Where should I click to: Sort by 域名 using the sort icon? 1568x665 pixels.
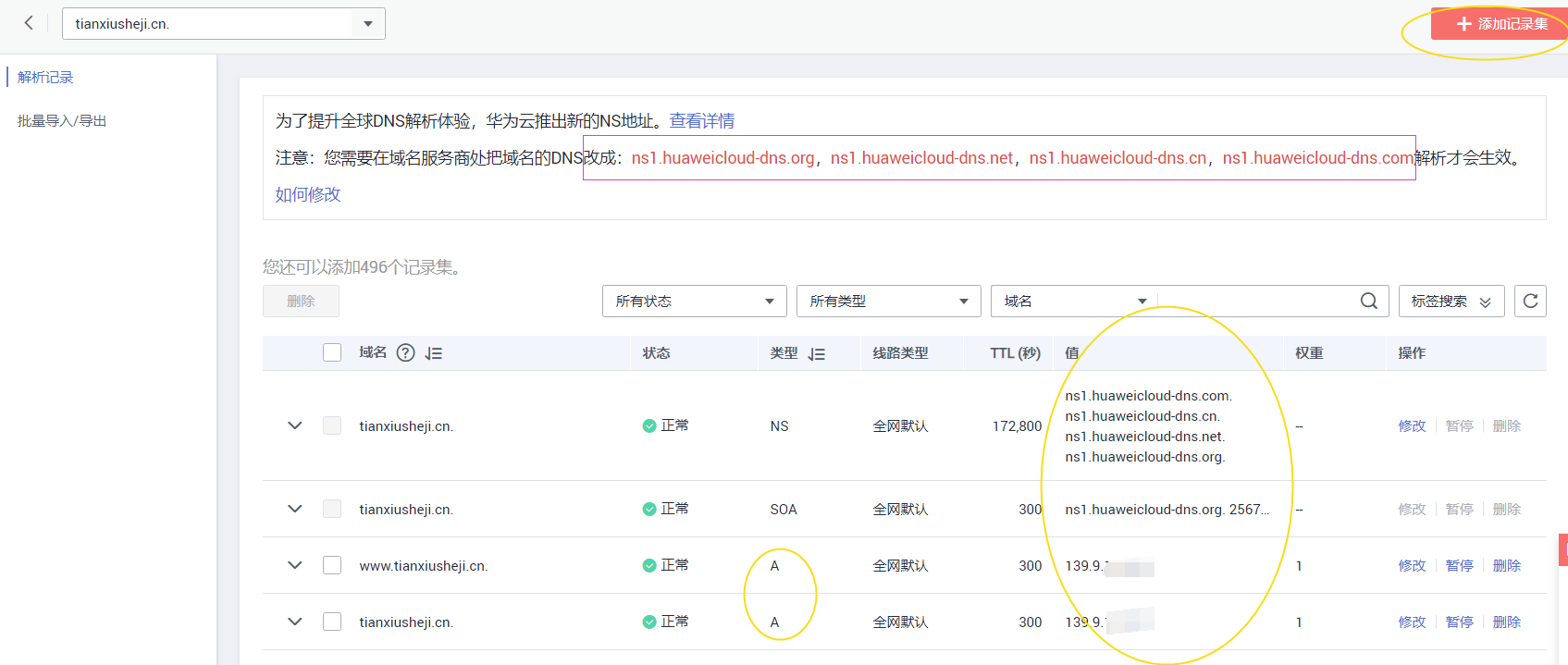pos(434,353)
